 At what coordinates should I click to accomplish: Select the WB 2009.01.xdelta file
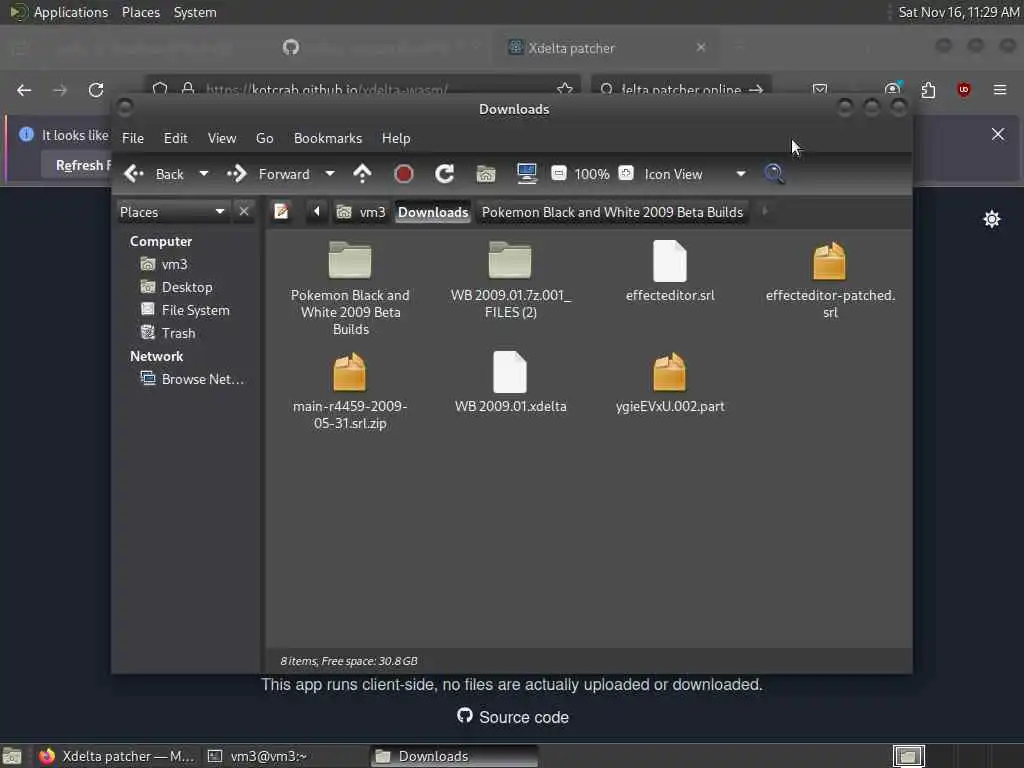coord(510,382)
